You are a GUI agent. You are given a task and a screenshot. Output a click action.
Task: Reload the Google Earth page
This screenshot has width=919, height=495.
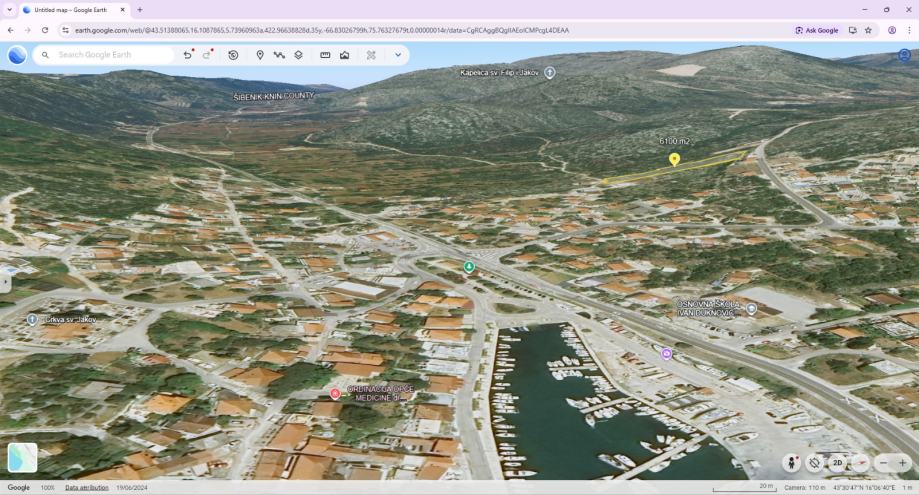pyautogui.click(x=45, y=30)
